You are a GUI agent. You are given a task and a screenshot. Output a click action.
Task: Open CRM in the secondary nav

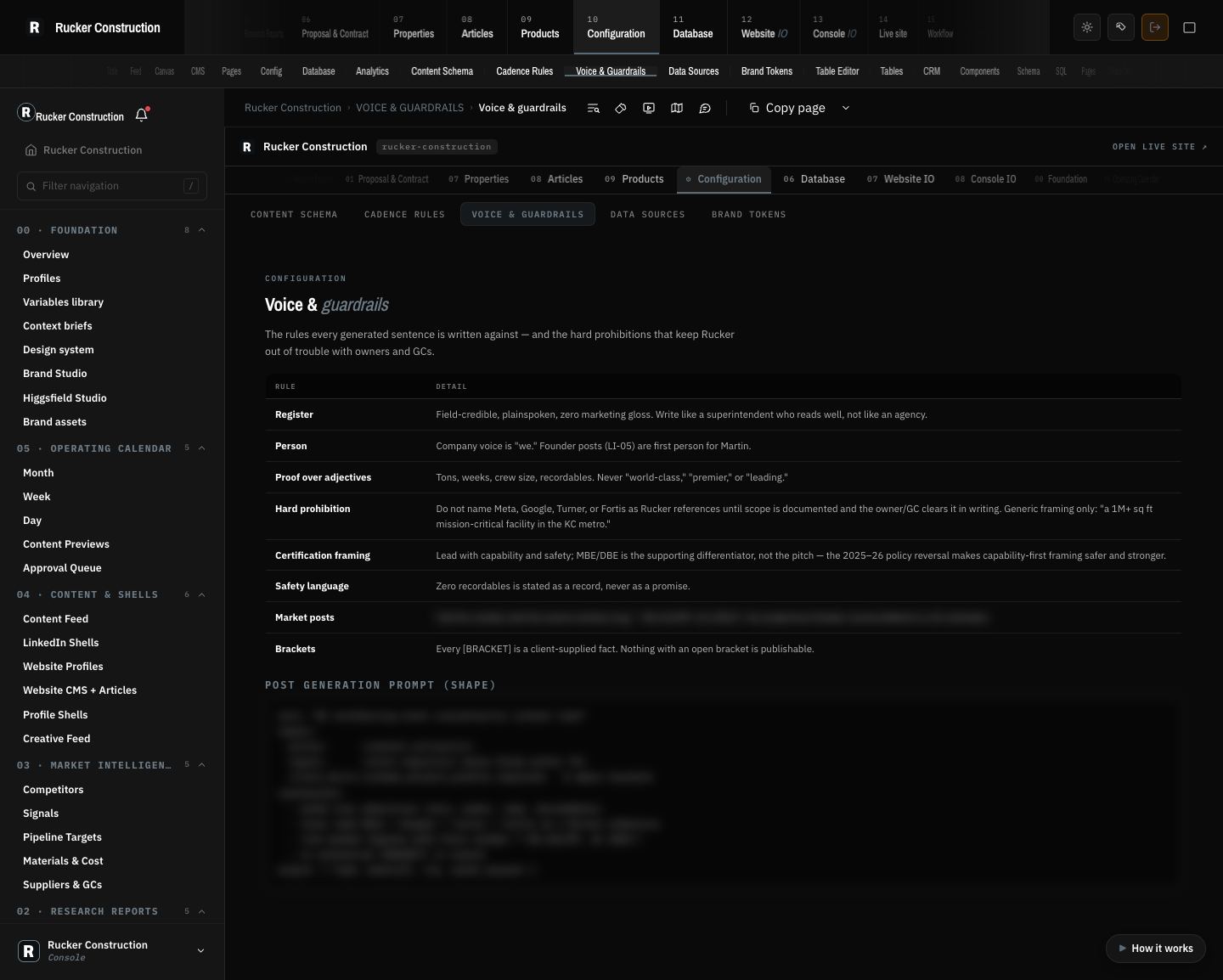click(x=932, y=71)
